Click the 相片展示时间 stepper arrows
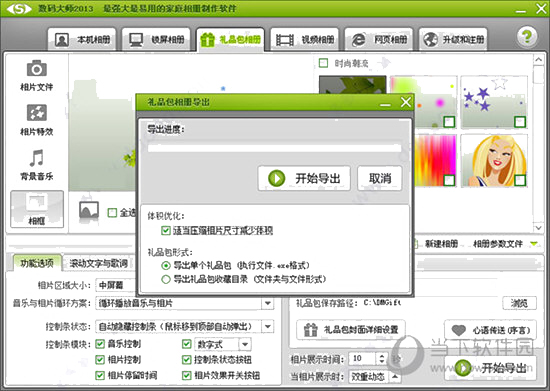550x391 pixels. click(382, 358)
